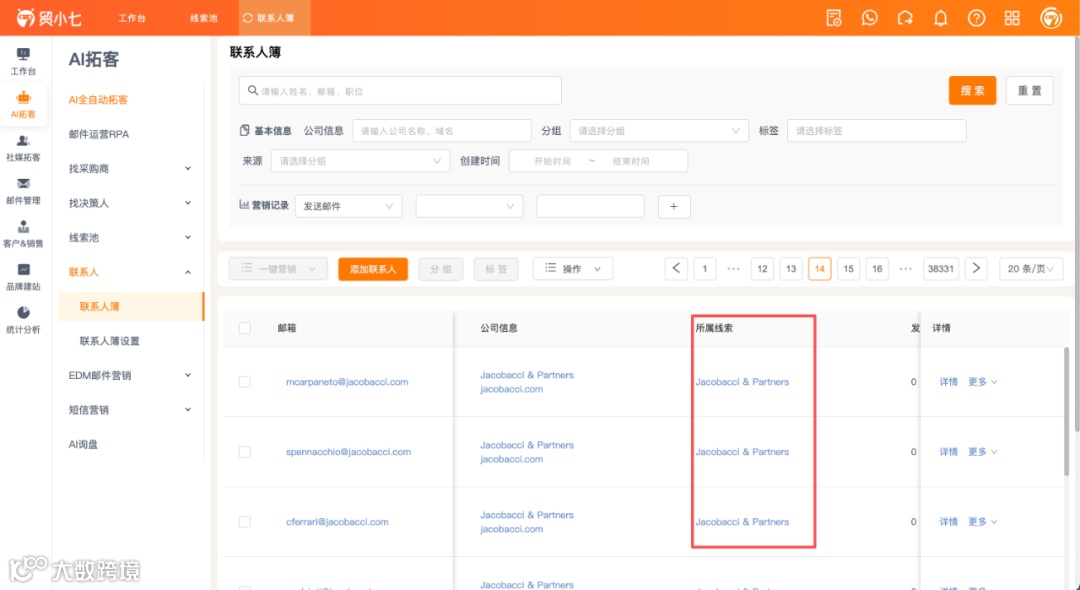Viewport: 1080px width, 590px height.
Task: Click 添加联系人 button
Action: click(x=373, y=269)
